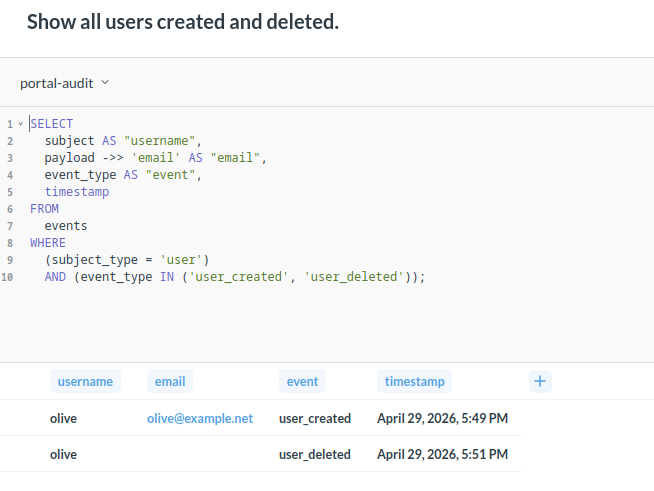Image resolution: width=654 pixels, height=491 pixels.
Task: Open the olive@example.net email link
Action: point(200,418)
